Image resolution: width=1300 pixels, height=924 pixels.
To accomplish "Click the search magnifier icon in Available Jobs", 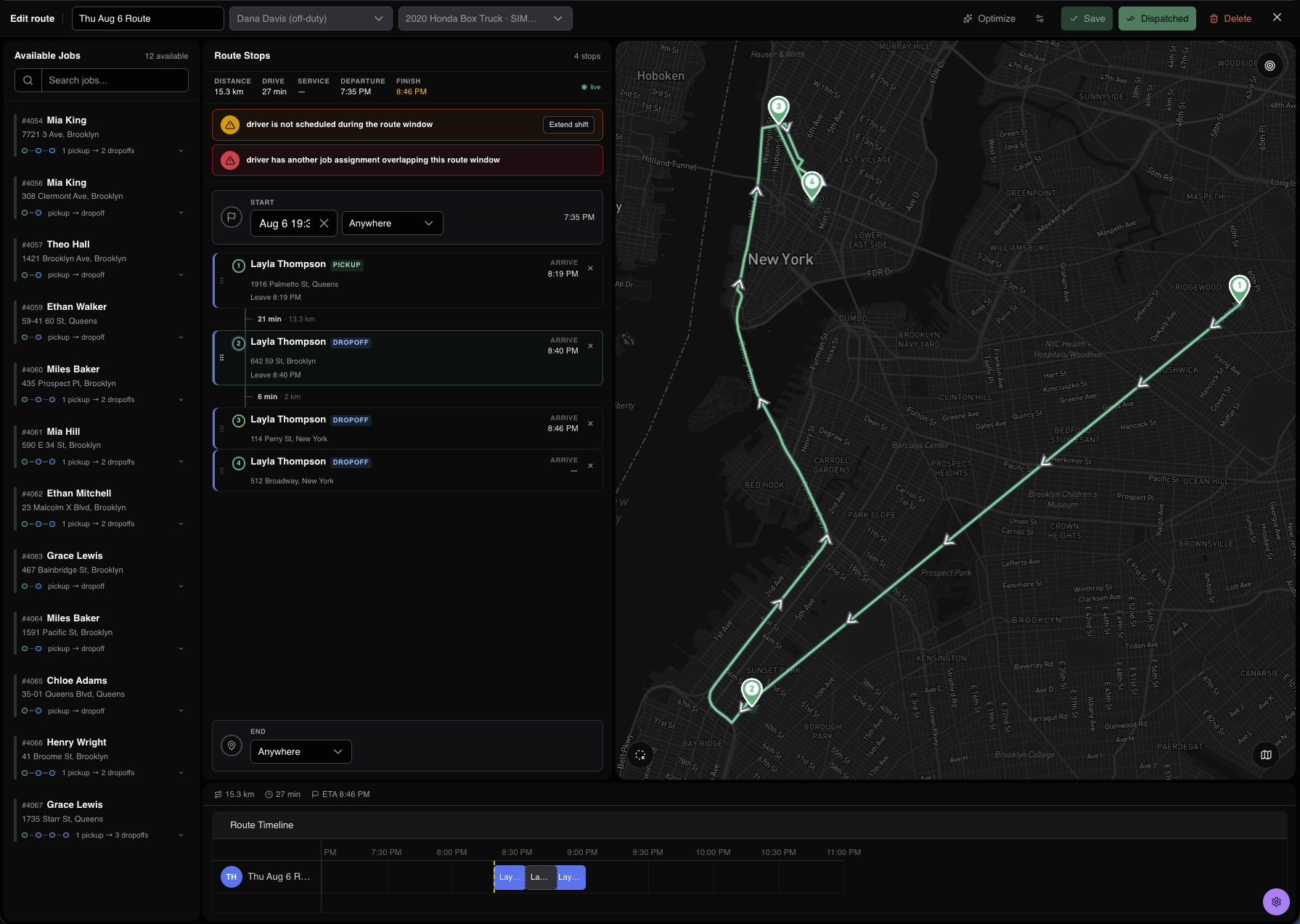I will pyautogui.click(x=28, y=81).
